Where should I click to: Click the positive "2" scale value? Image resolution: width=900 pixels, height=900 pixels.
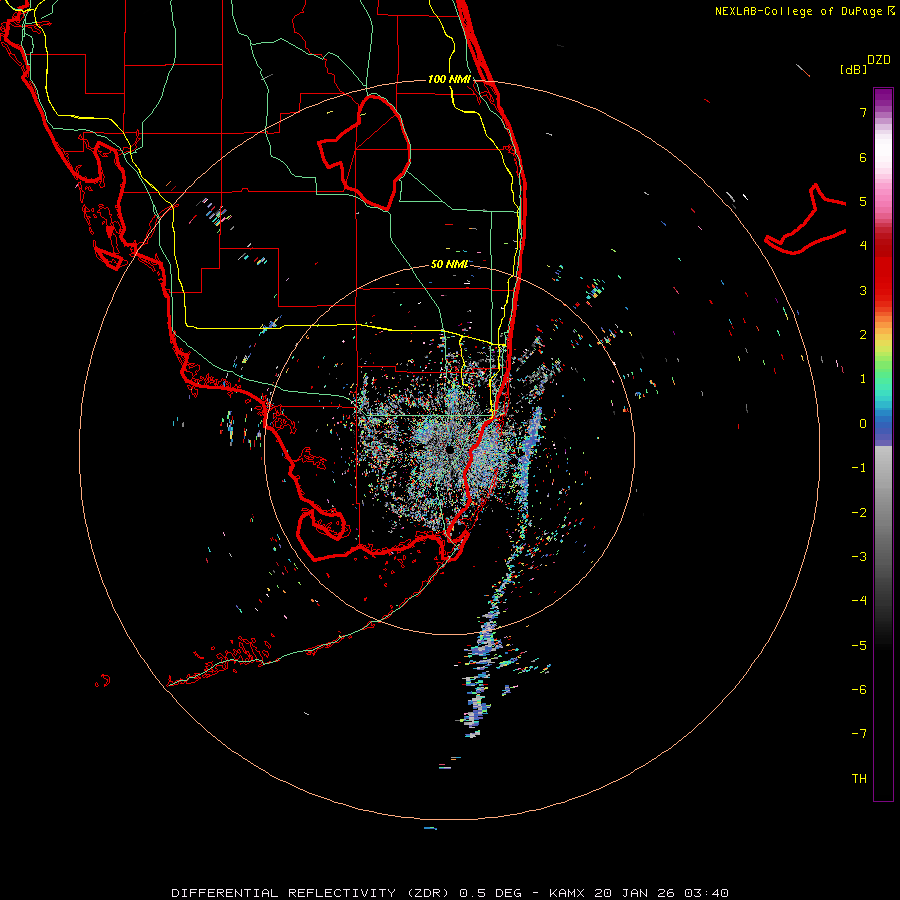[863, 335]
